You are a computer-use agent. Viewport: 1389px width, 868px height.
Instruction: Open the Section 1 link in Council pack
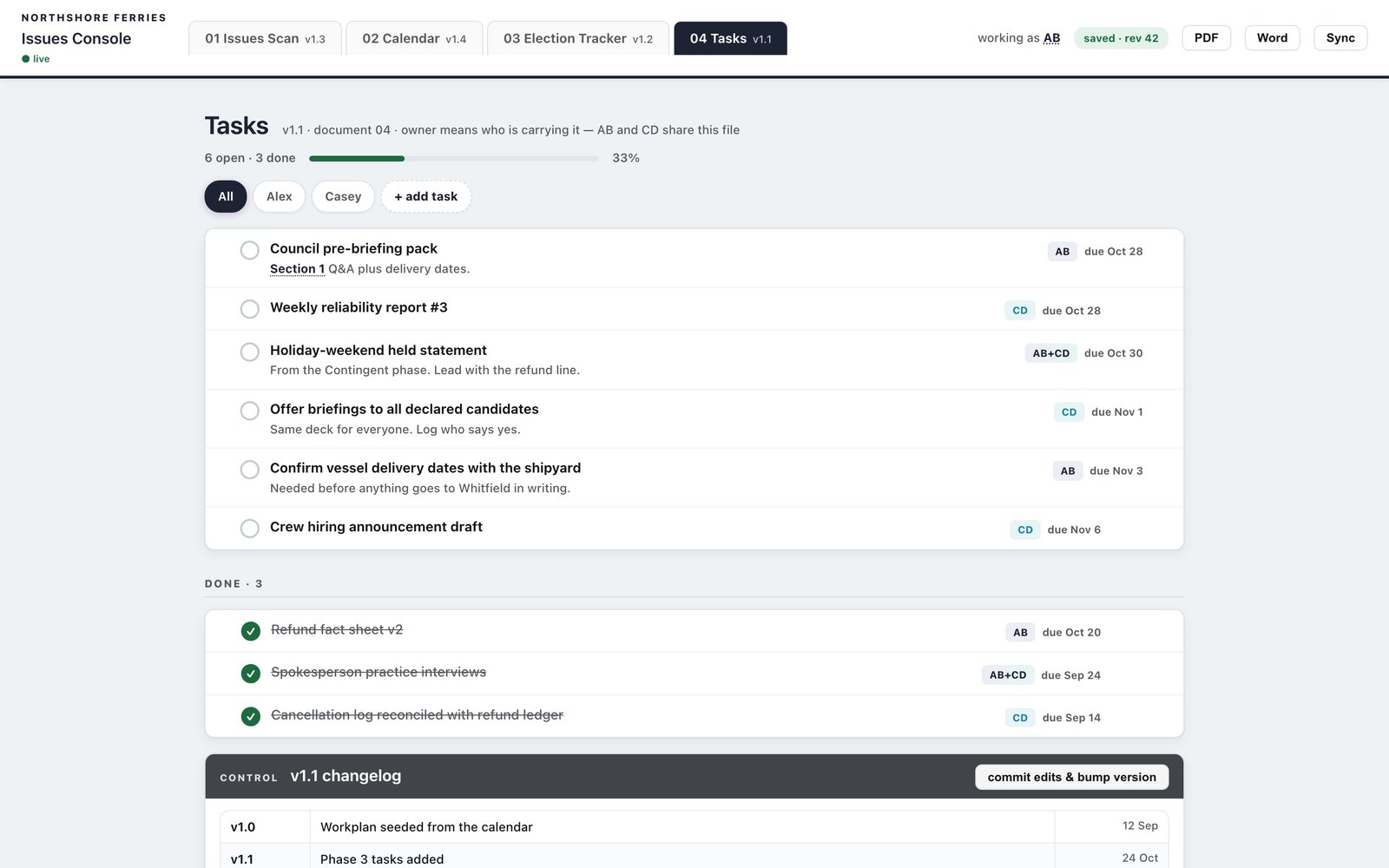[x=297, y=269]
